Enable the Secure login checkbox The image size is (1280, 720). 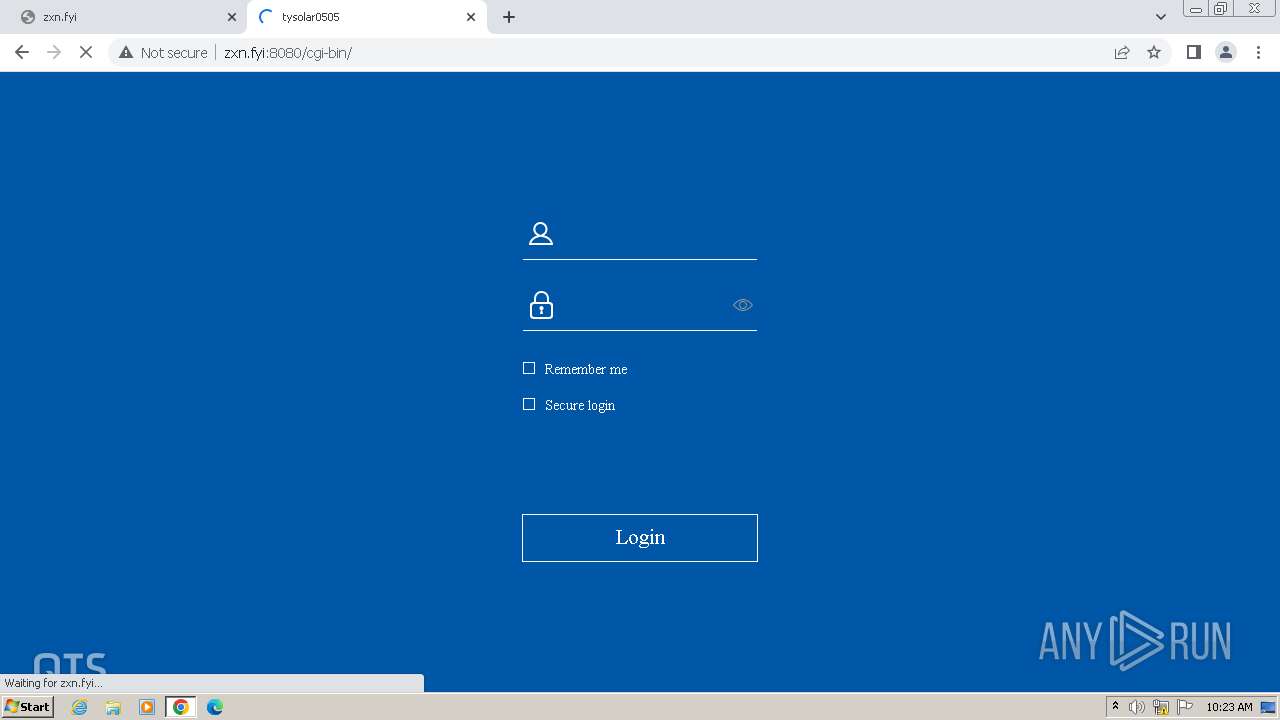529,404
